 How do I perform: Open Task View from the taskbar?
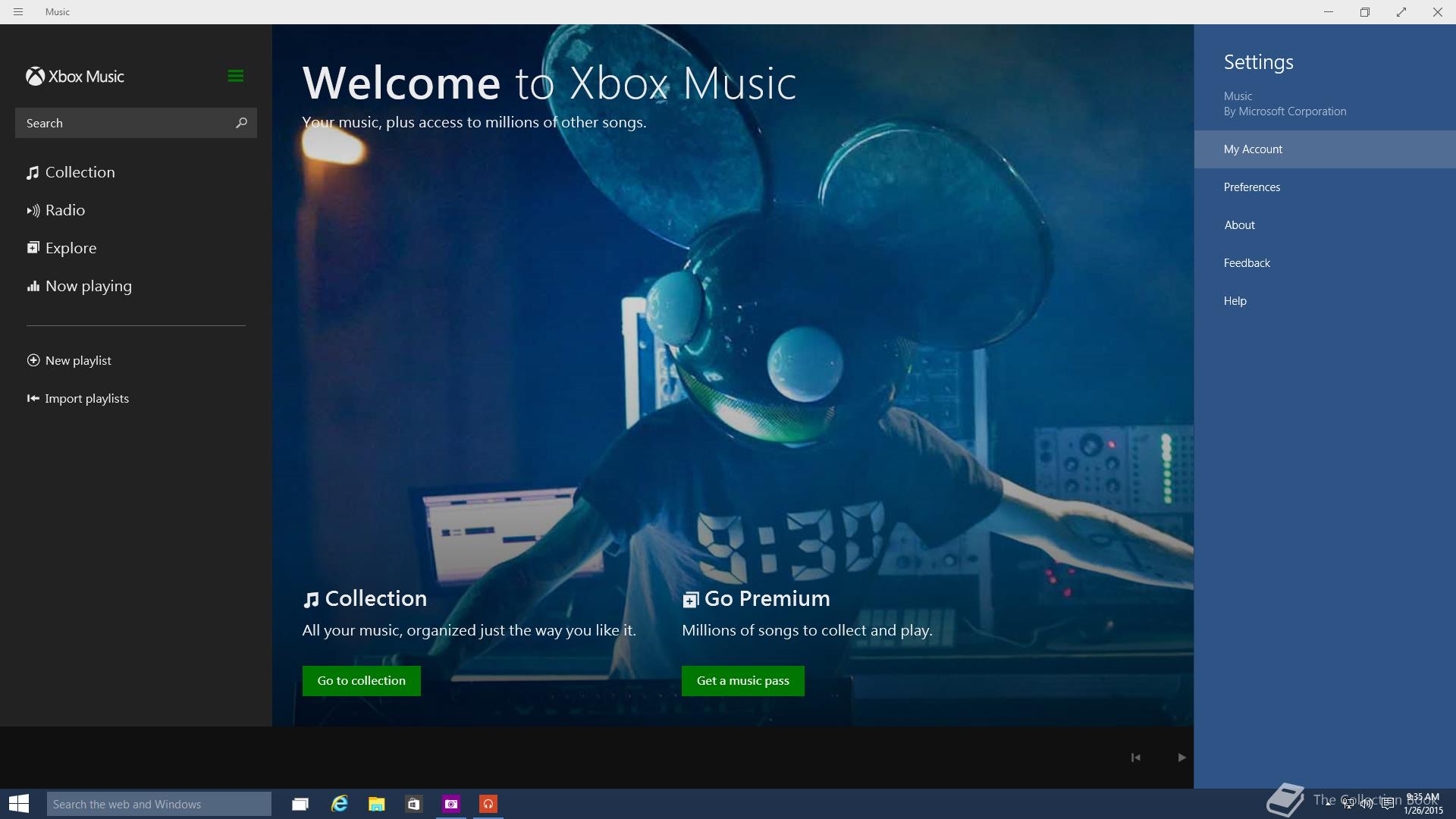[300, 804]
